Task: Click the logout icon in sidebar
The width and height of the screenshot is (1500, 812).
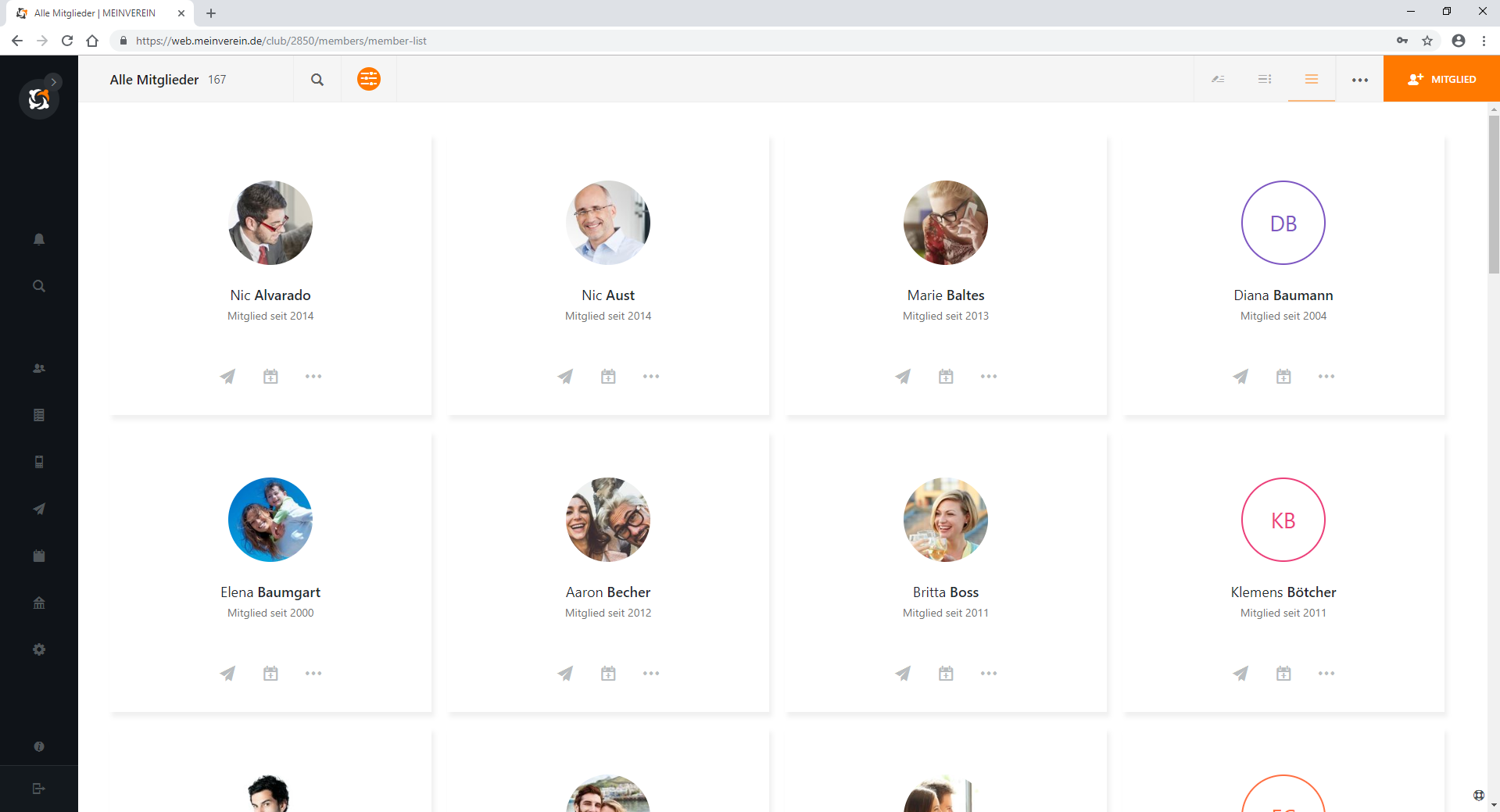Action: point(39,789)
